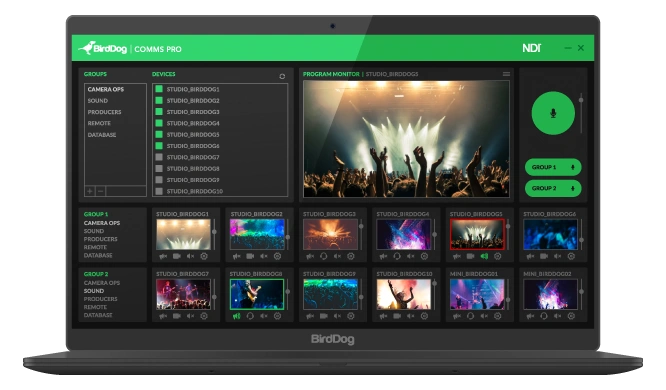Refresh the Devices list

point(282,76)
